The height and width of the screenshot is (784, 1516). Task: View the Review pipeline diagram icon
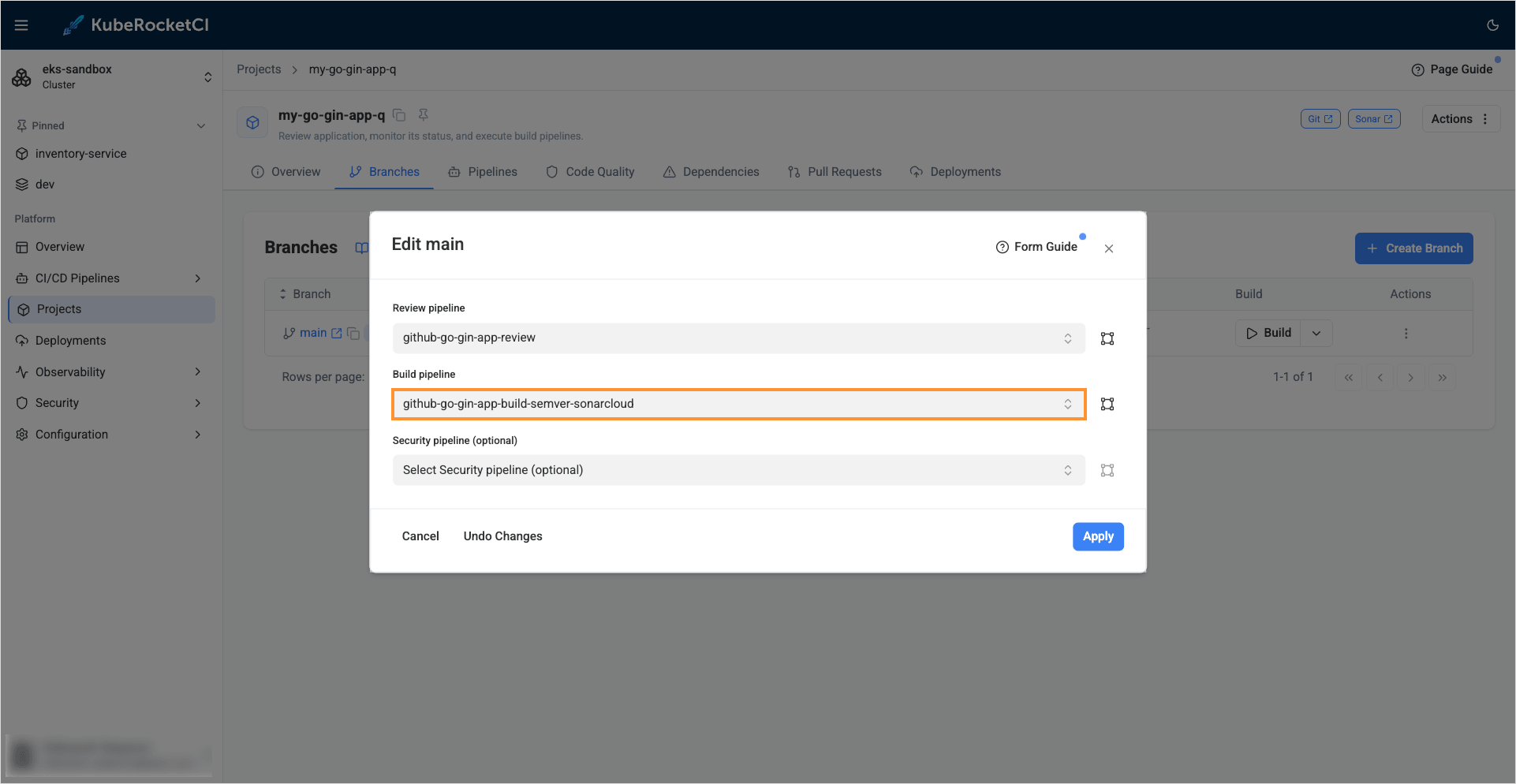coord(1107,338)
